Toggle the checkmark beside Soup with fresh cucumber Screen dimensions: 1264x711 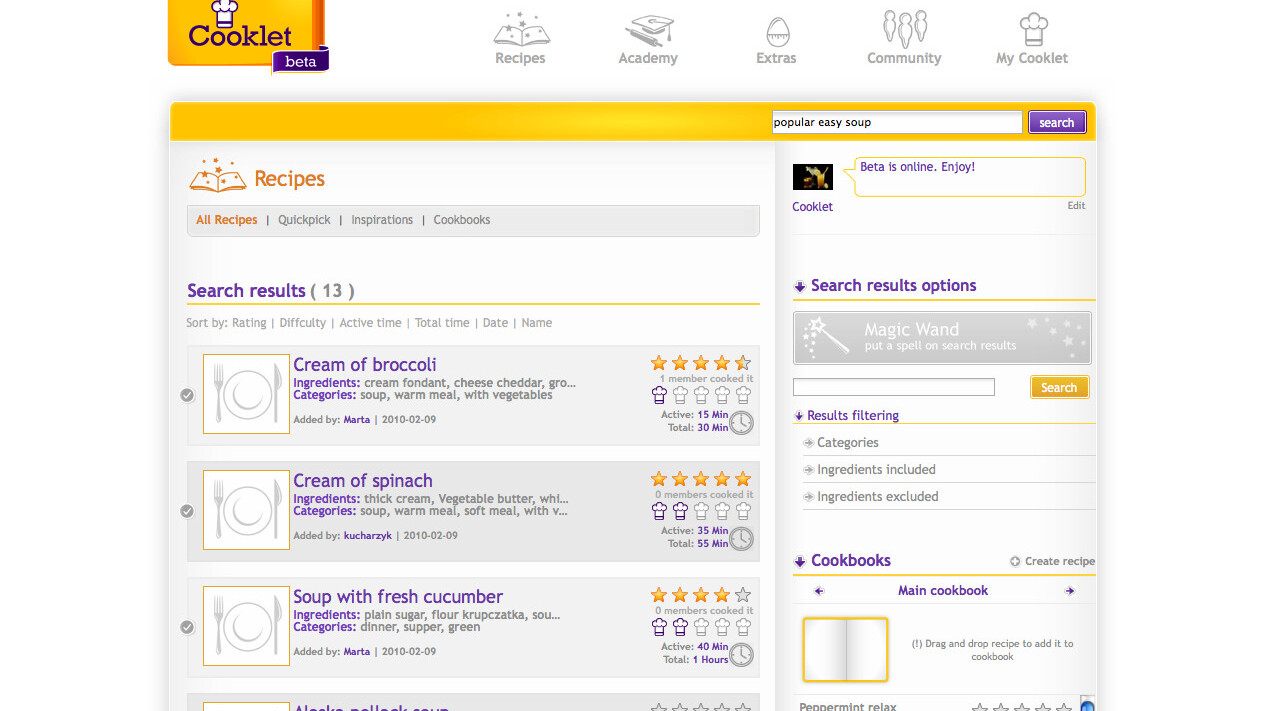tap(187, 627)
